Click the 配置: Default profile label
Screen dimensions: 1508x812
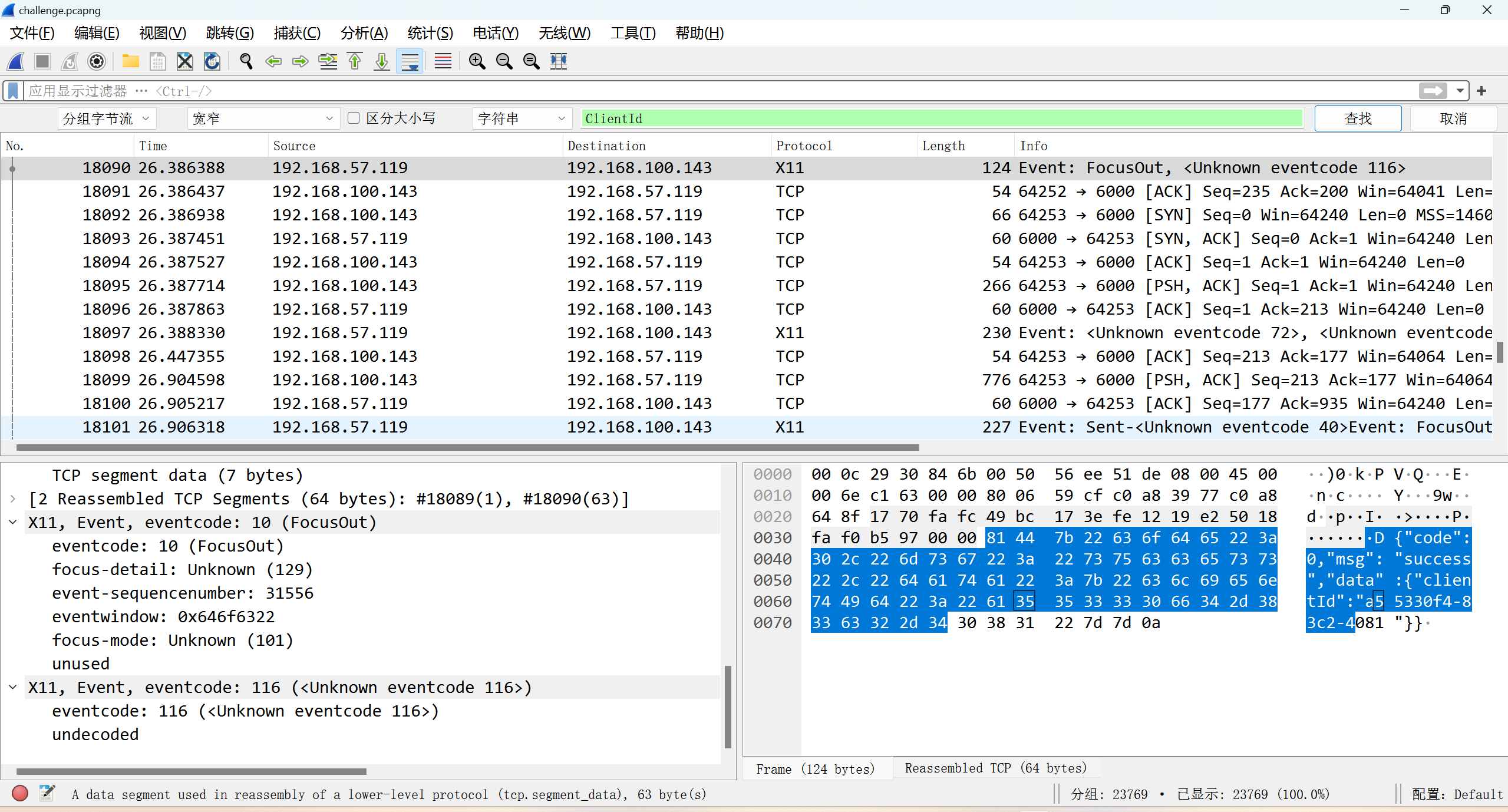pos(1457,794)
